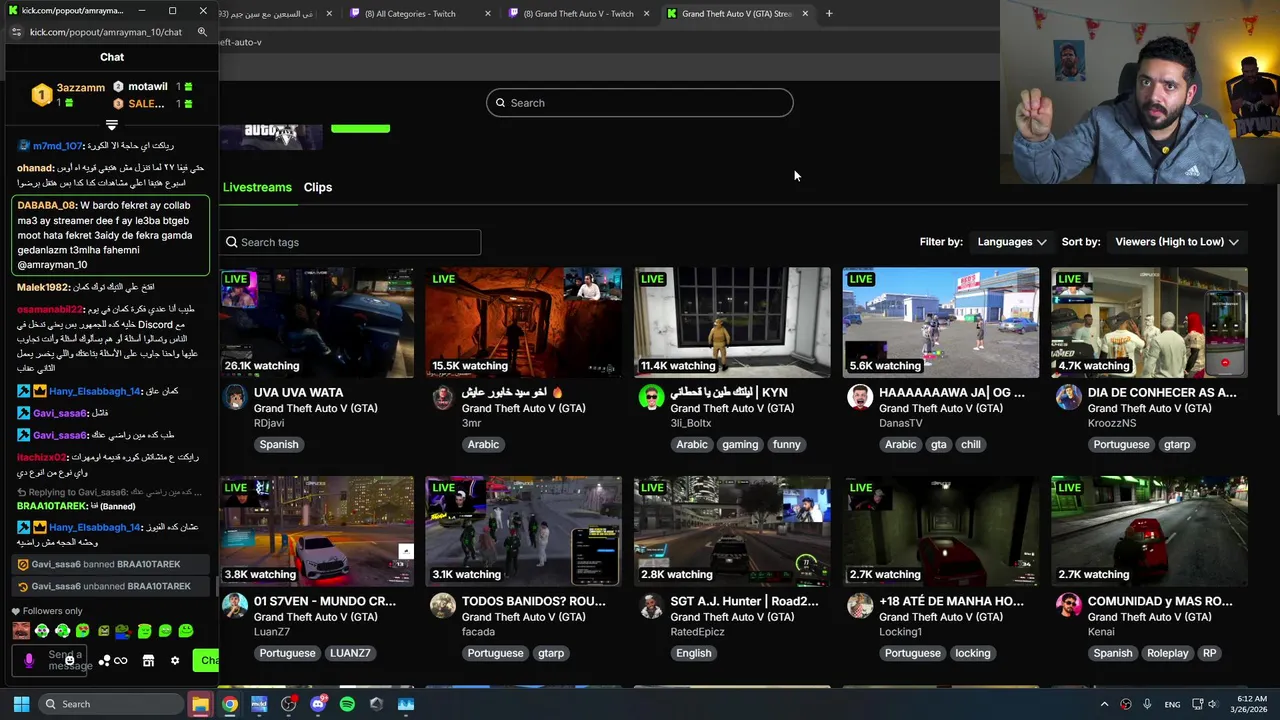Click the ENG language indicator in system tray
Viewport: 1280px width, 720px height.
1172,704
